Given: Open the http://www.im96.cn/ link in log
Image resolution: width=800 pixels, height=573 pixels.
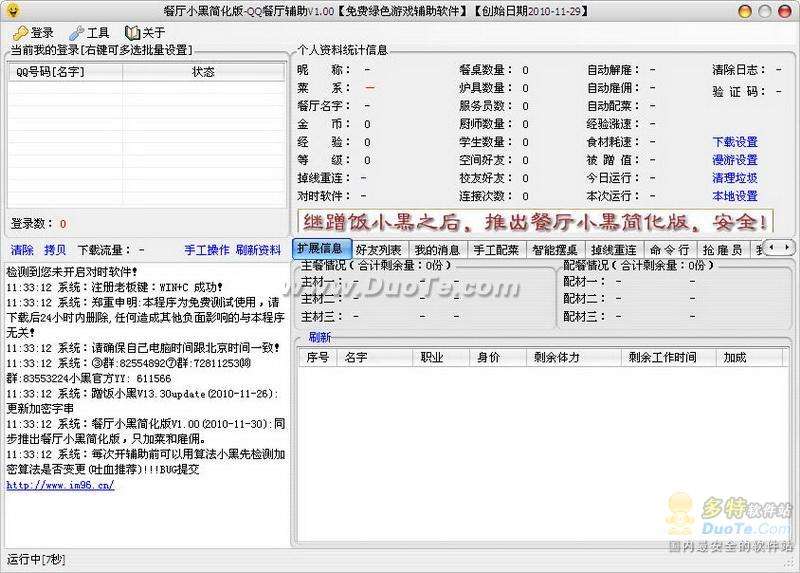Looking at the screenshot, I should click(x=60, y=485).
